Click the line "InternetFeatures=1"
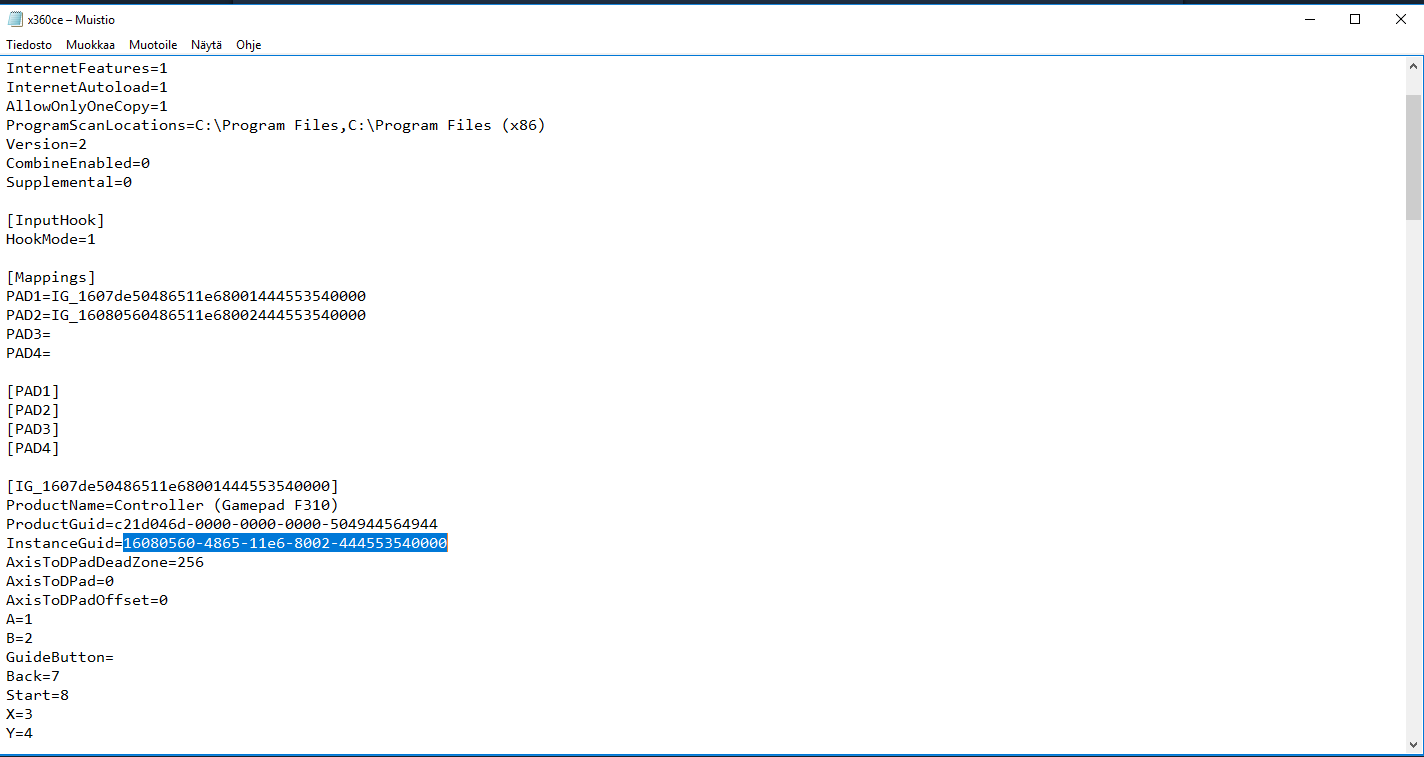This screenshot has width=1424, height=757. [x=87, y=68]
